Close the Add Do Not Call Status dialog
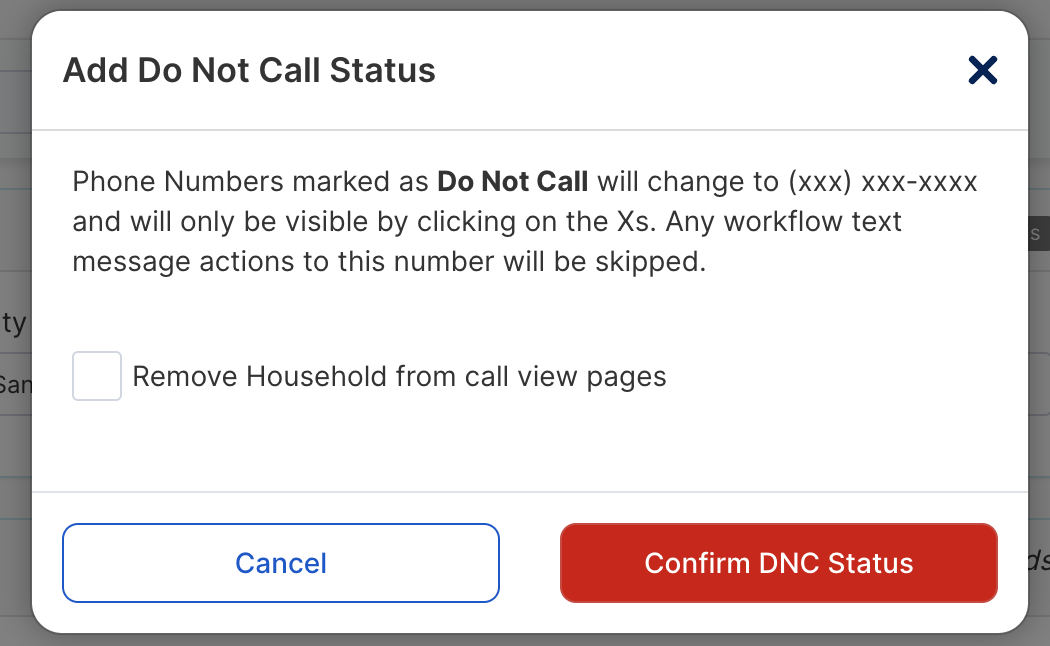The width and height of the screenshot is (1050, 646). (982, 70)
